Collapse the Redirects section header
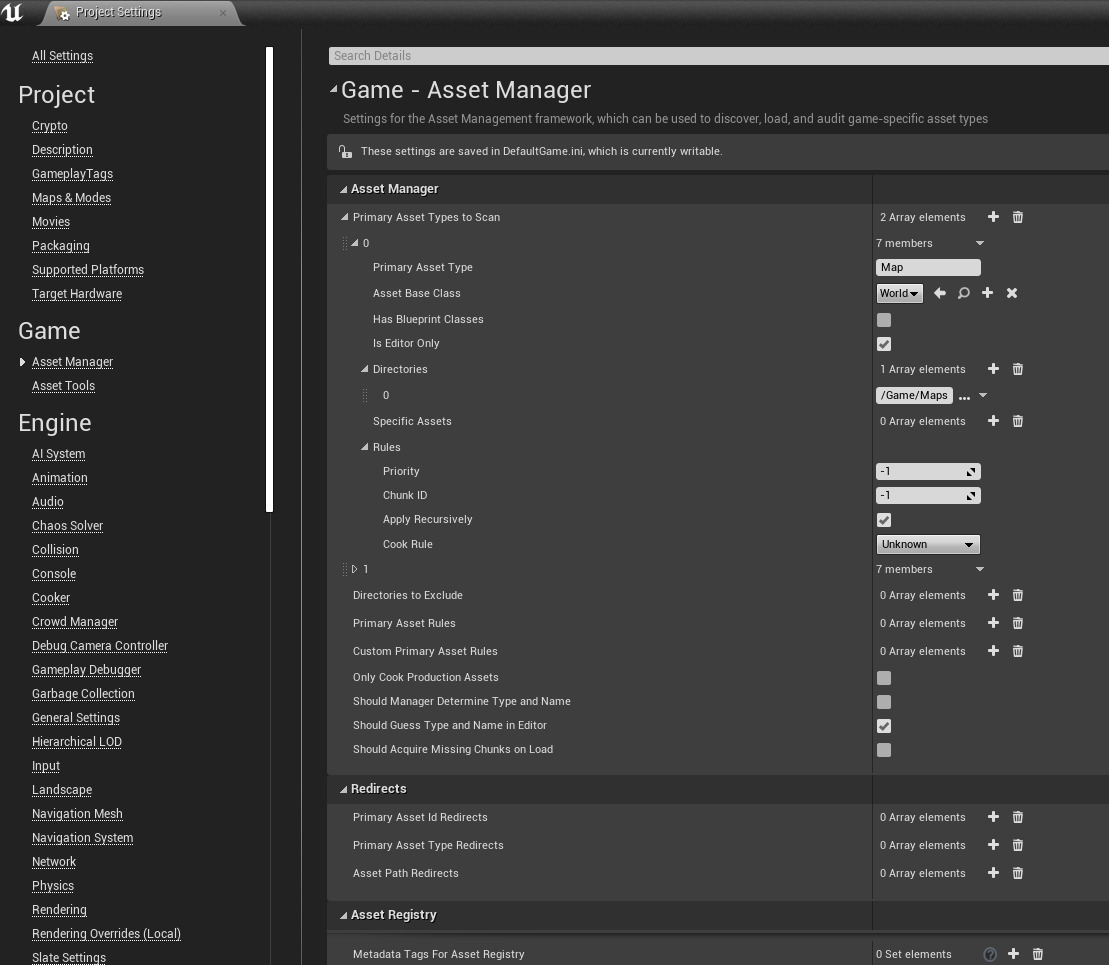The image size is (1109, 965). 343,788
